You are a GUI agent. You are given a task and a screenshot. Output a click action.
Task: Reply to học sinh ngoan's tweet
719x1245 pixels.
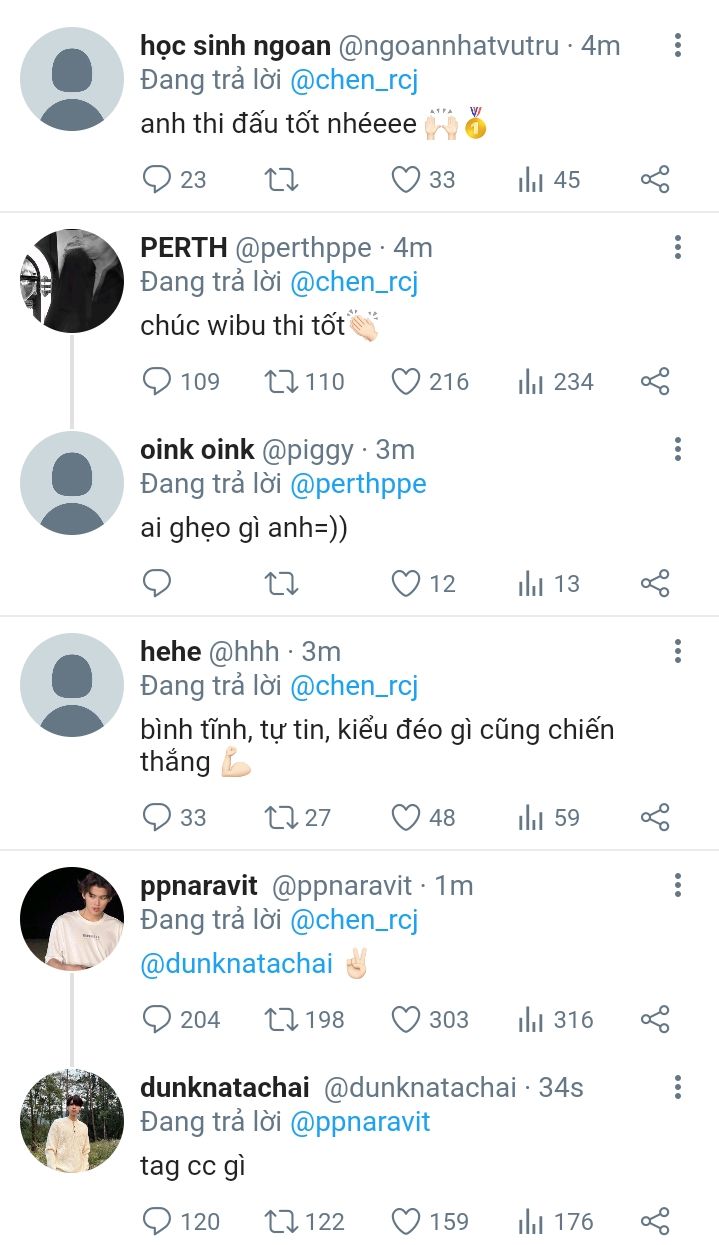157,180
